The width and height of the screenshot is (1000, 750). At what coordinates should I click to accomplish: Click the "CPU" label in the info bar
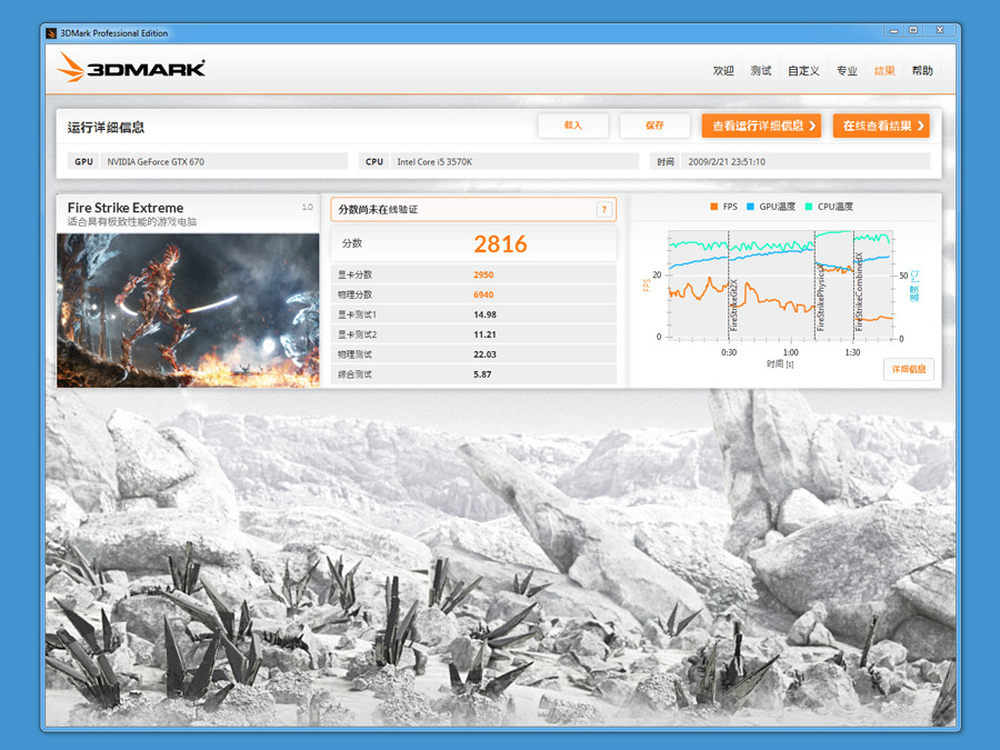(x=374, y=162)
